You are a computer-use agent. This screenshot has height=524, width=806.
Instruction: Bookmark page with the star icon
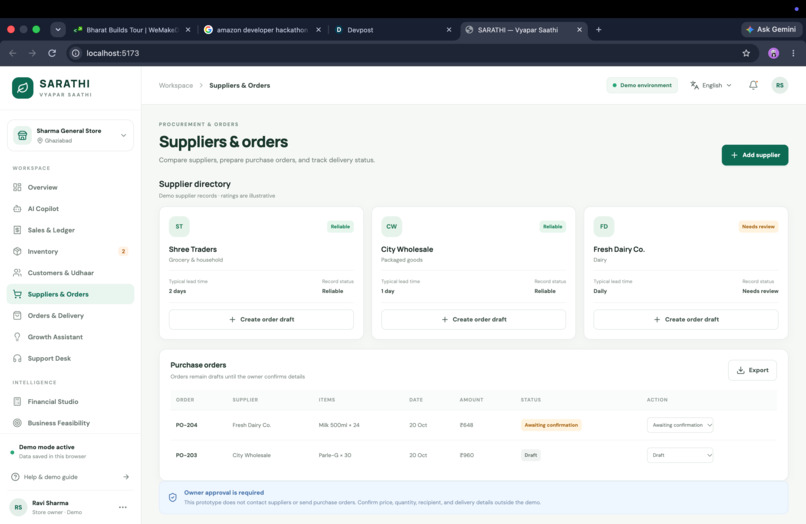746,53
